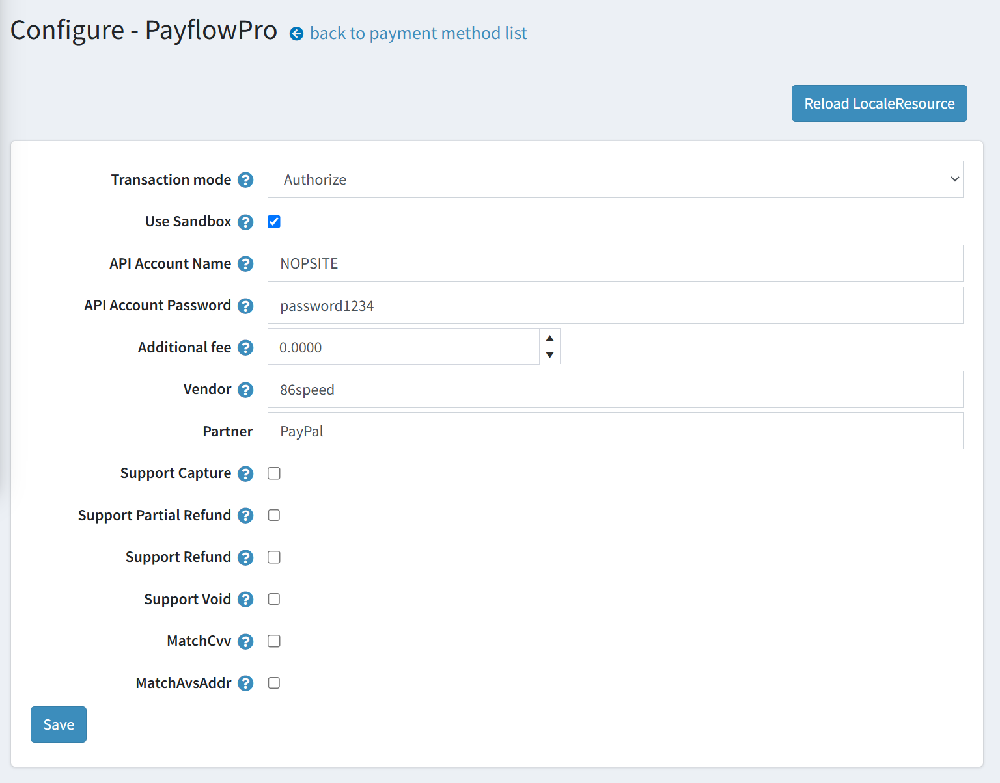1000x783 pixels.
Task: Click the Support Partial Refund help icon
Action: [x=245, y=515]
